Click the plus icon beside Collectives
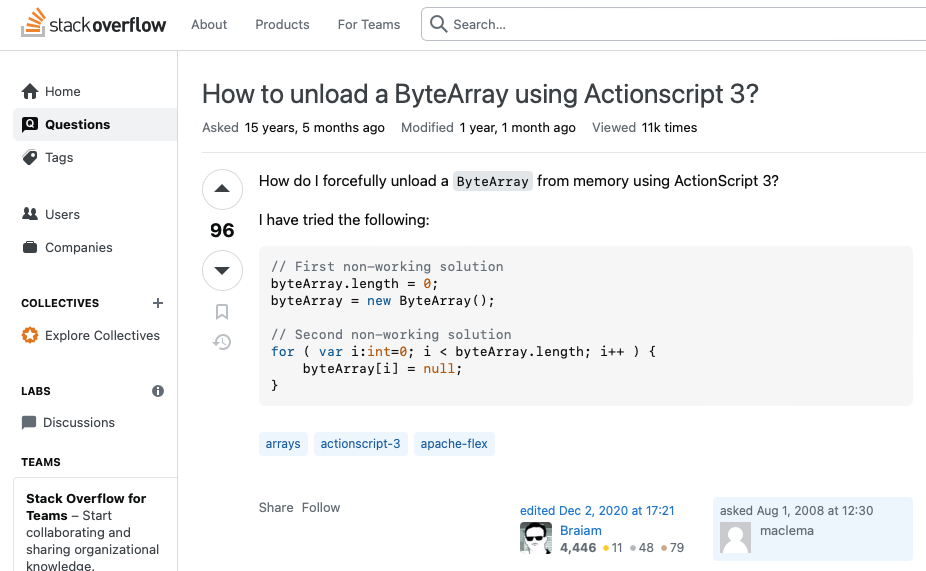This screenshot has height=571, width=926. coord(157,303)
